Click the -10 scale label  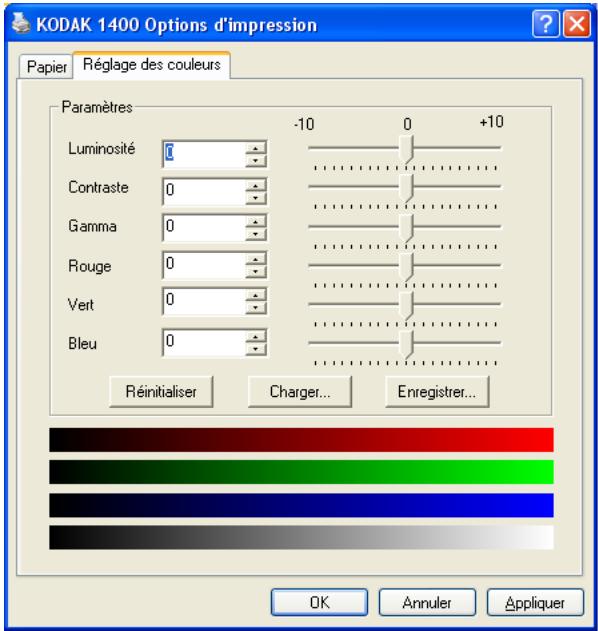304,124
